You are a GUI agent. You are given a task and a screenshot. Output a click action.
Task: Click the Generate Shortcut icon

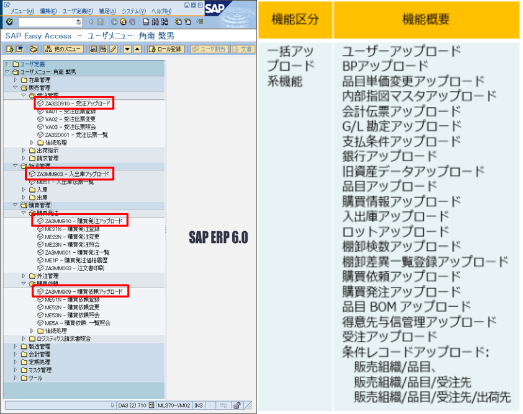pos(188,22)
